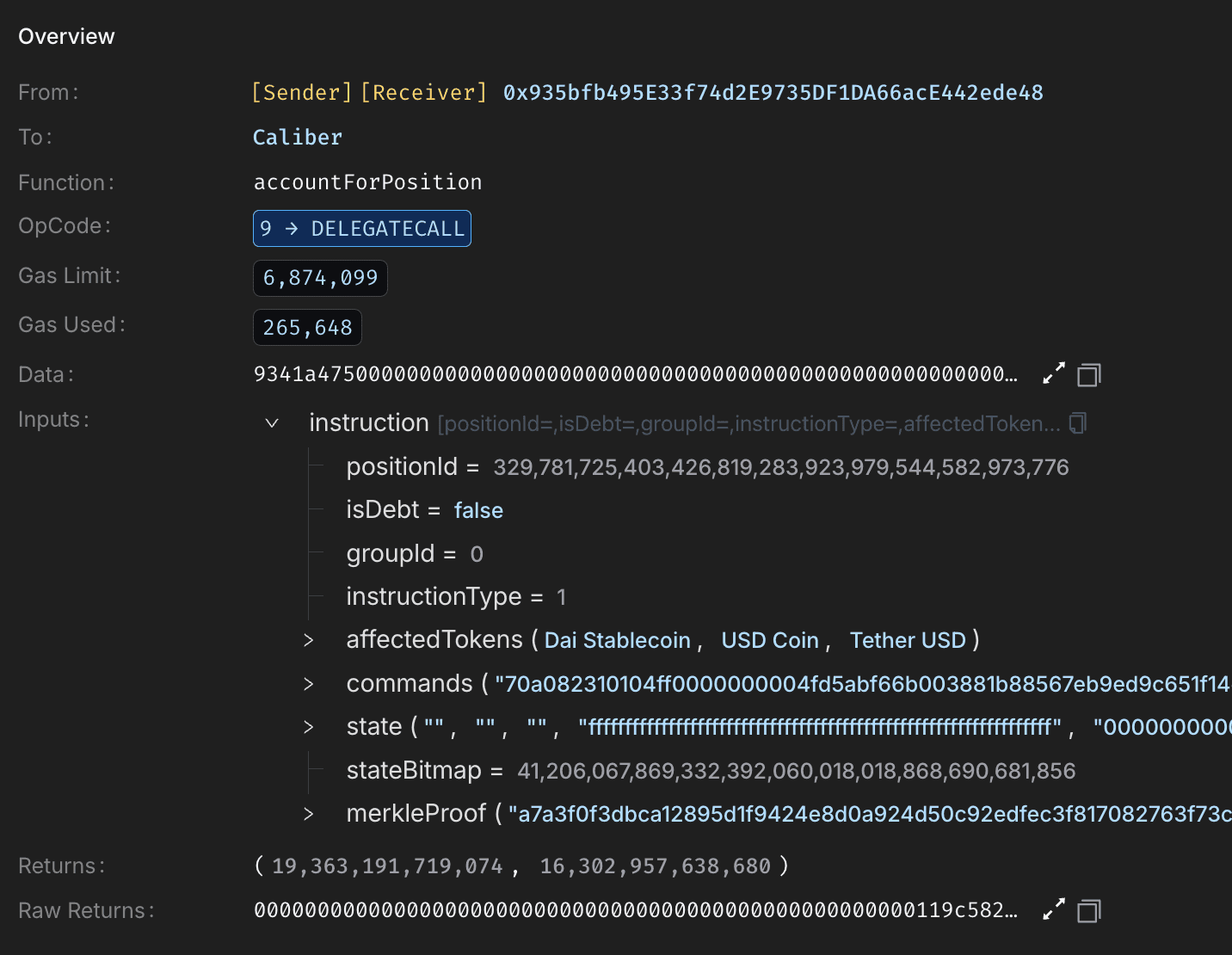Image resolution: width=1232 pixels, height=955 pixels.
Task: Open the Tether USD token link
Action: tap(908, 639)
